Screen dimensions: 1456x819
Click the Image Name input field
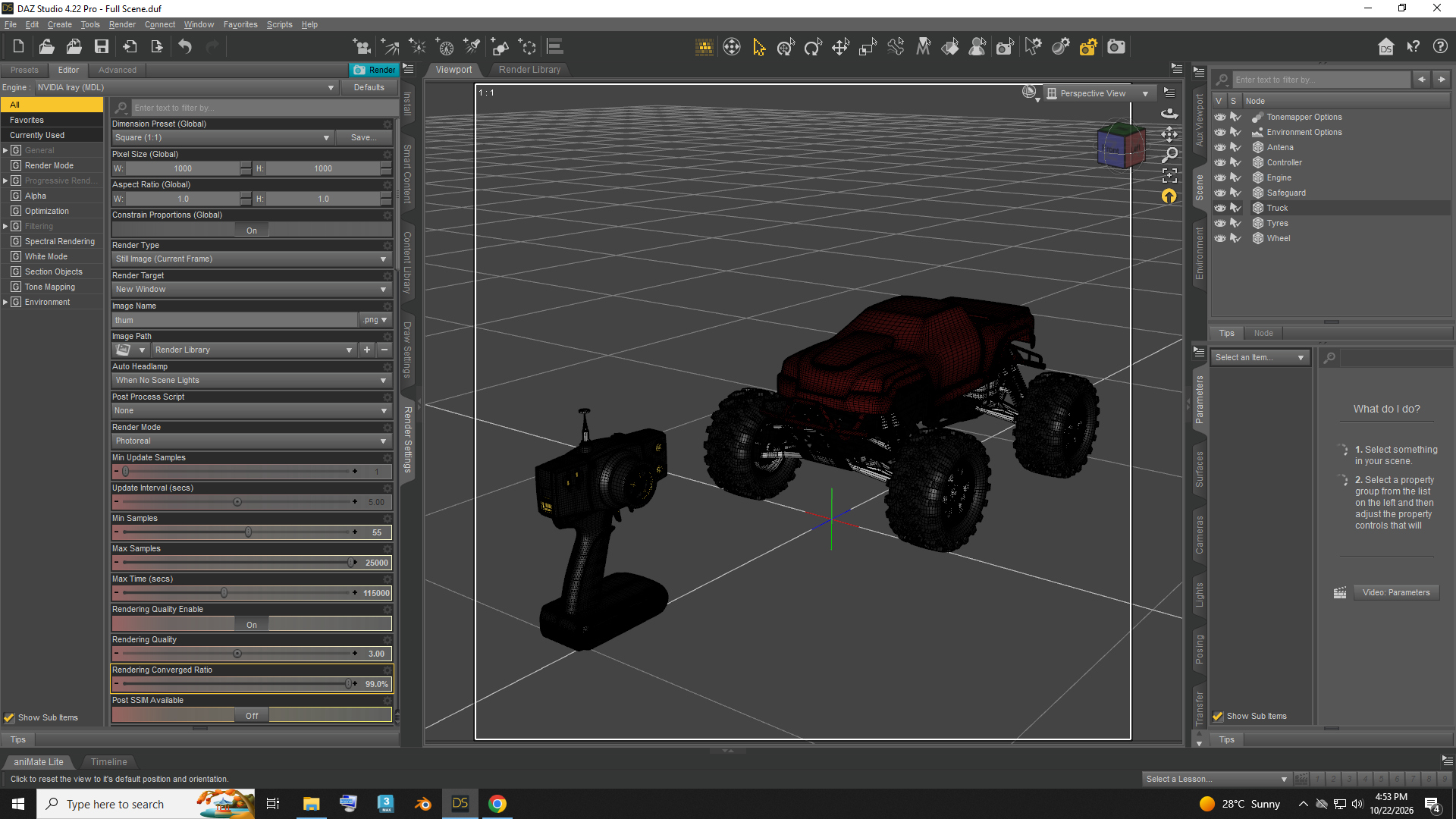coord(234,320)
